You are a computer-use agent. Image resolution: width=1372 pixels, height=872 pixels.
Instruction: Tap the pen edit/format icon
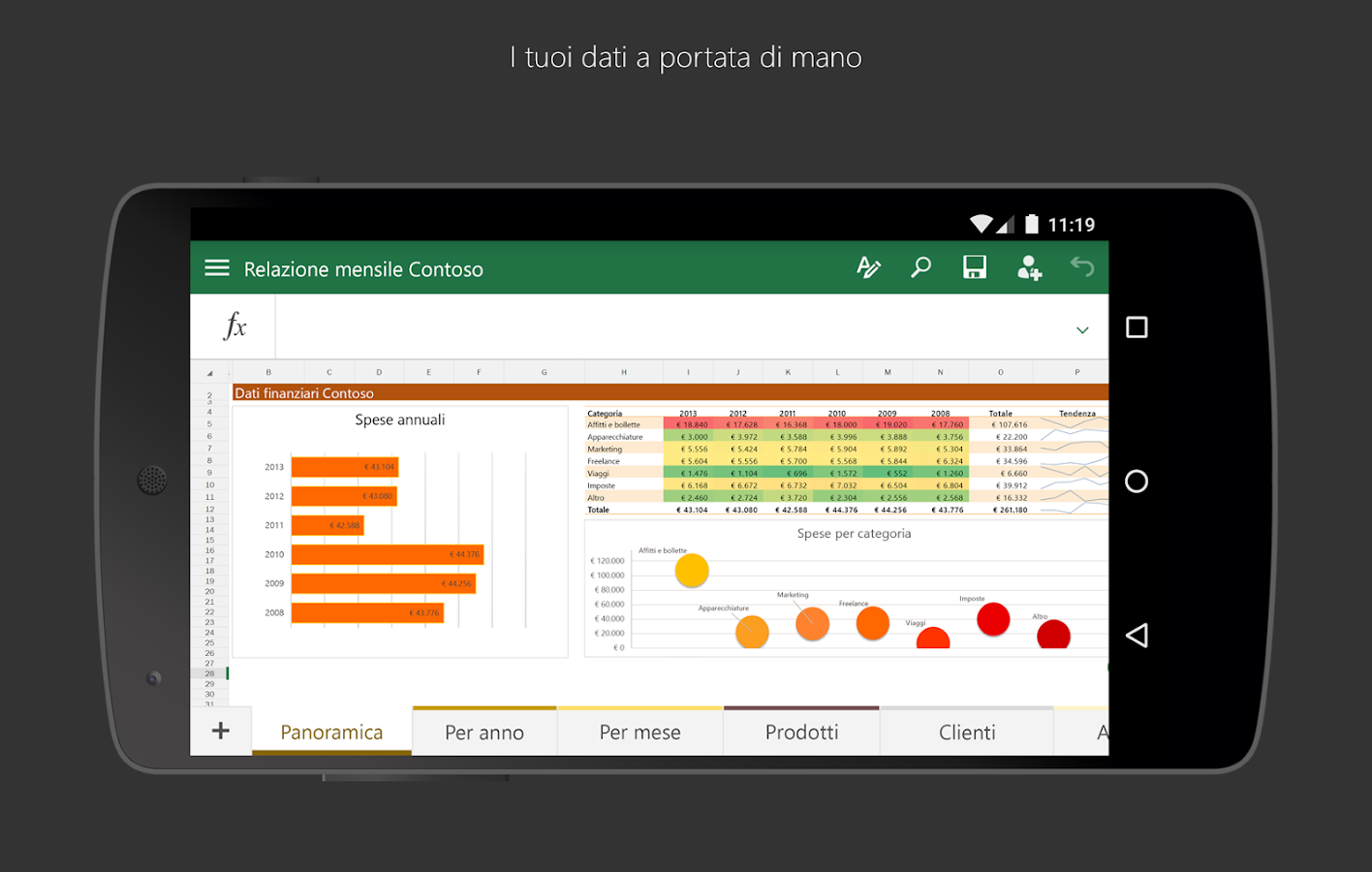click(868, 267)
